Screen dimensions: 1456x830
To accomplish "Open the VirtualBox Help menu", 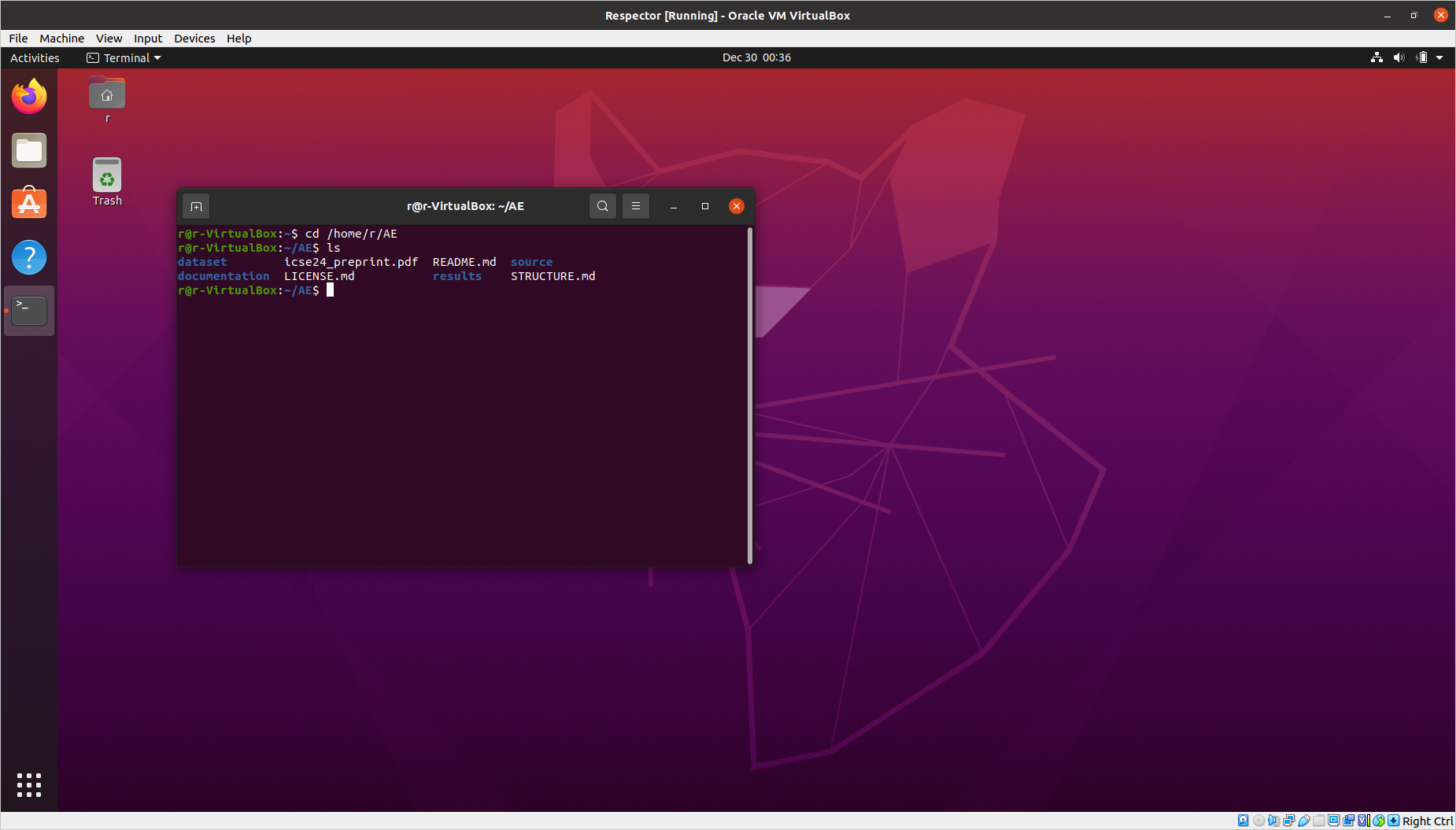I will point(238,38).
